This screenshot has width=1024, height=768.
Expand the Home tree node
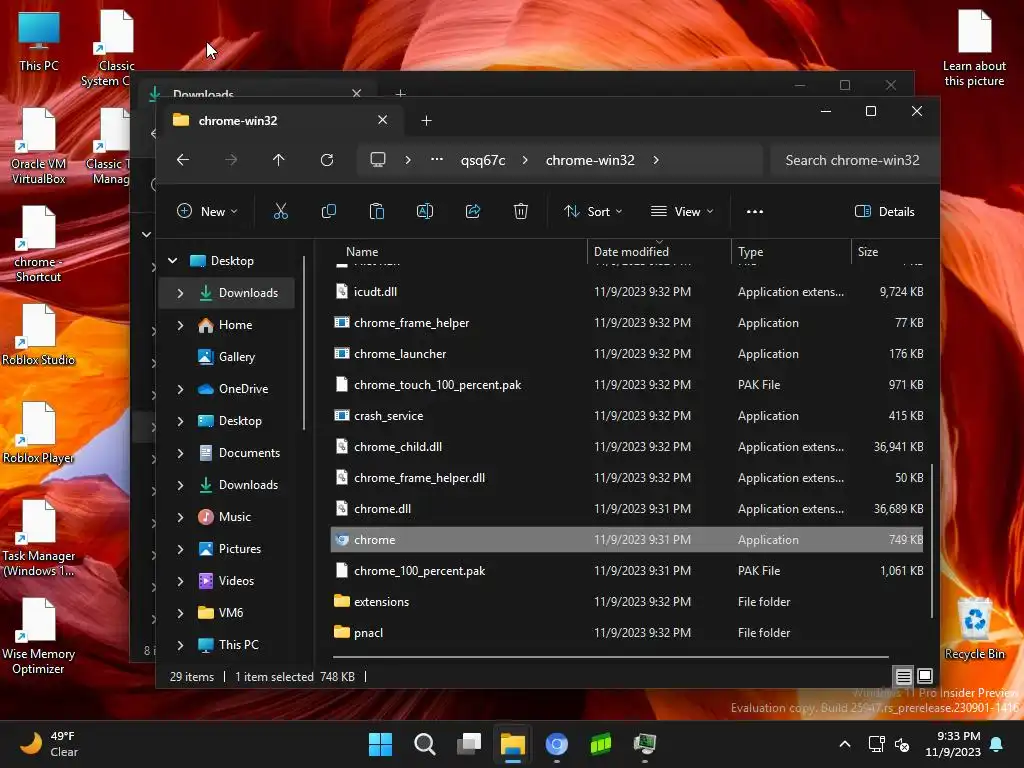click(180, 325)
